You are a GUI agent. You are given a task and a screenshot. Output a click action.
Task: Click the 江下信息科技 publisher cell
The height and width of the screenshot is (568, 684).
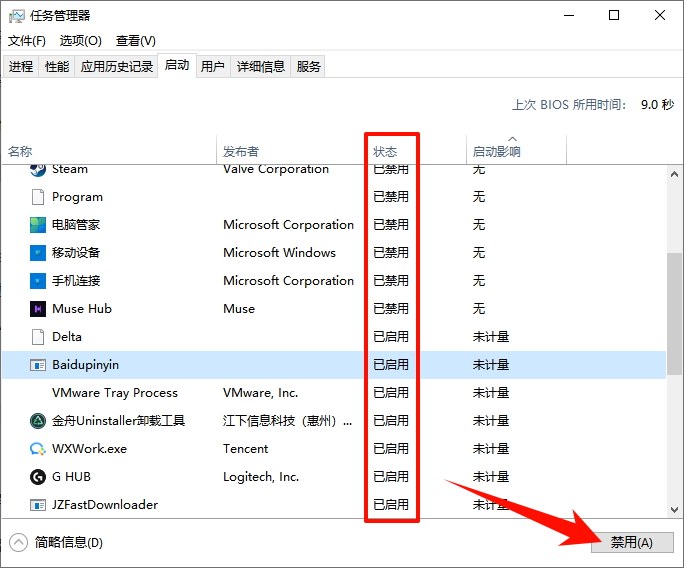click(x=287, y=421)
